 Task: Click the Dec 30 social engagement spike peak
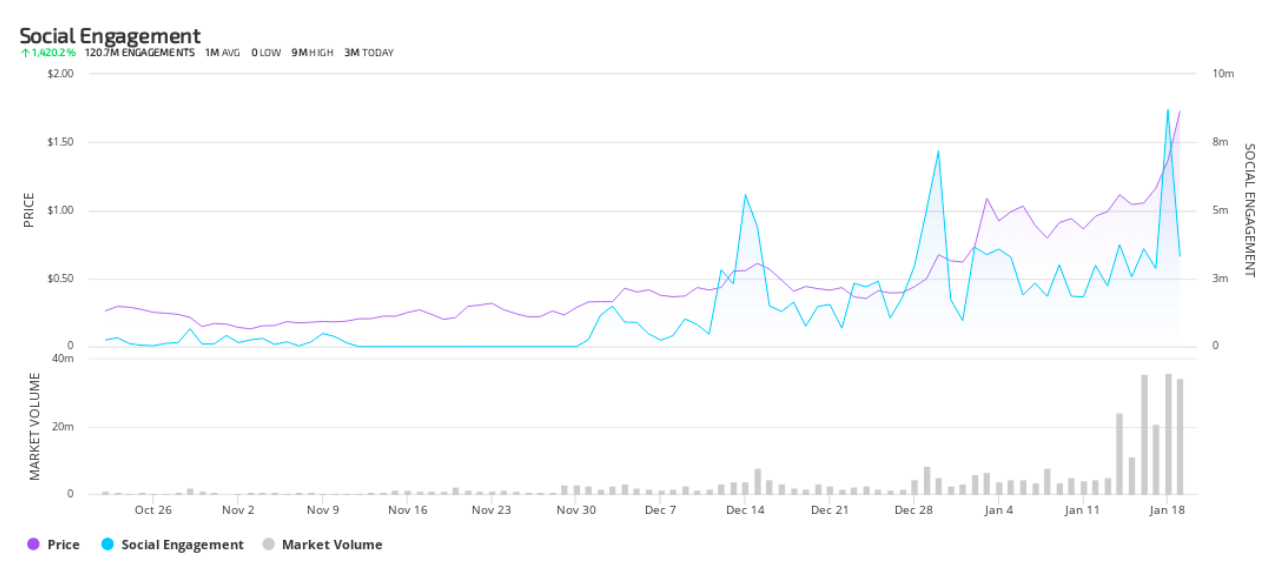pyautogui.click(x=938, y=151)
